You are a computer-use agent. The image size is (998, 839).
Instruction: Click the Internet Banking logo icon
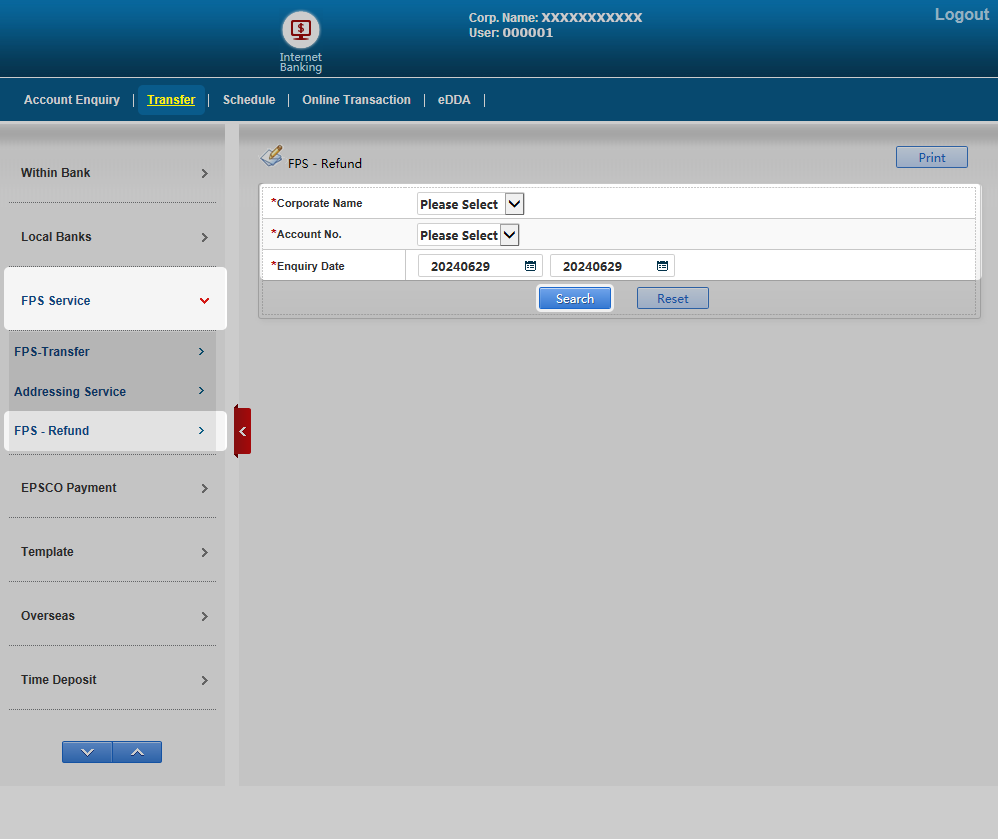pos(301,31)
